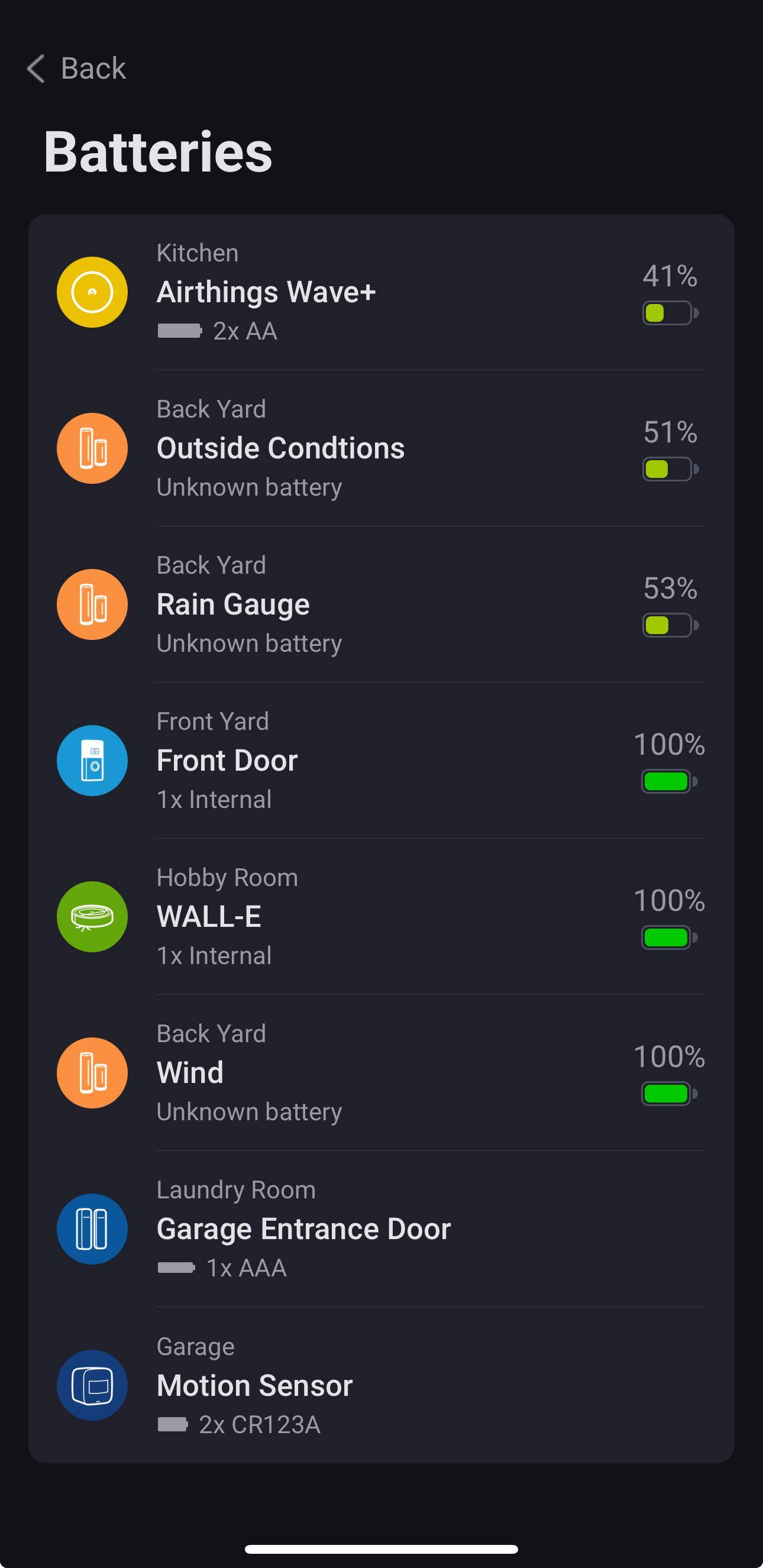Tap the orange Outside Condtions sensor icon
This screenshot has height=1568, width=763.
(92, 448)
